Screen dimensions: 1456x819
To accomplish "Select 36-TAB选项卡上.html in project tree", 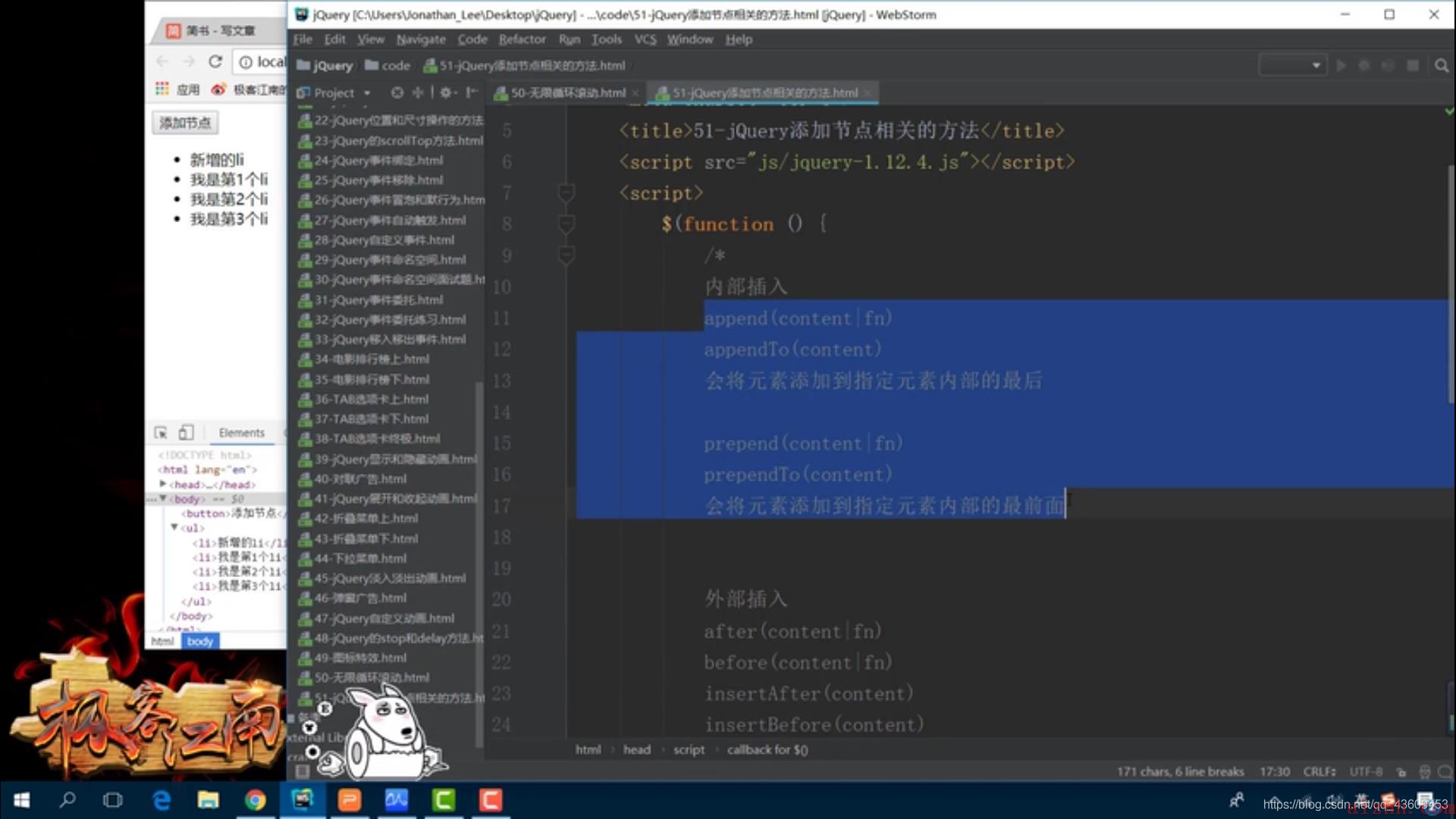I will (363, 400).
